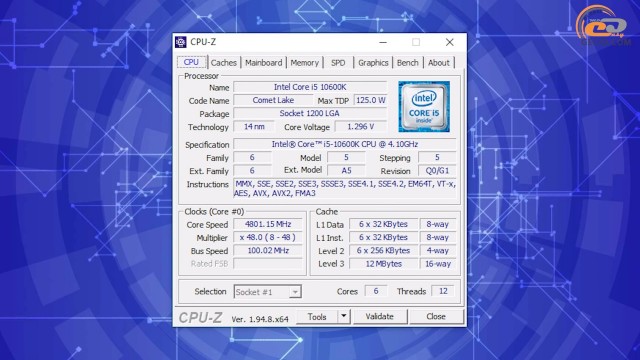Click the Revision value Q0/G1
The width and height of the screenshot is (640, 360).
tap(437, 171)
